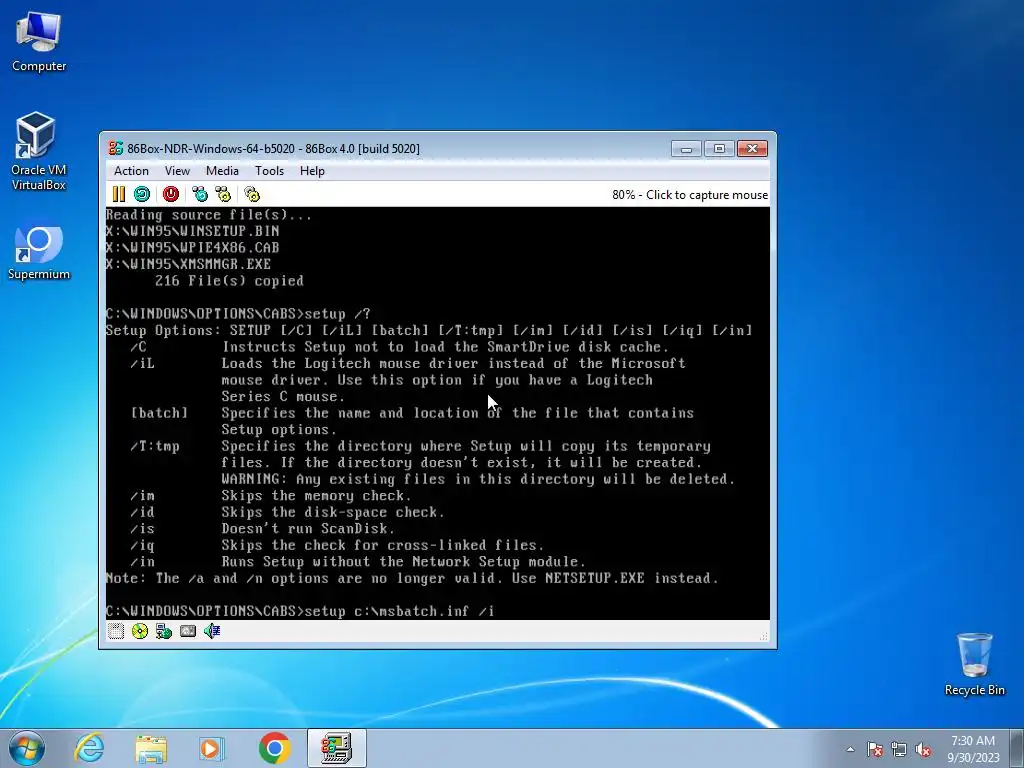Click the '80% - Click to capture mouse' status text
This screenshot has height=768, width=1024.
point(690,195)
